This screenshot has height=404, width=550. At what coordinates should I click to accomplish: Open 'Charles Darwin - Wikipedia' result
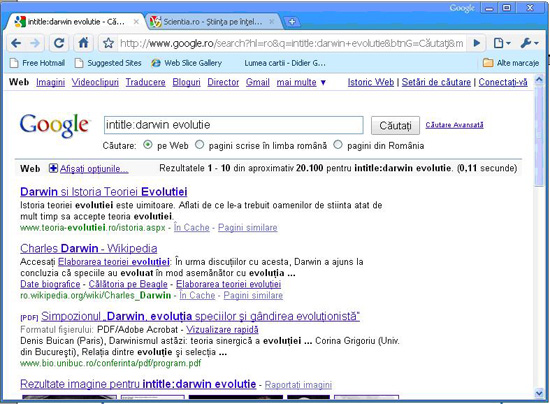tap(89, 248)
